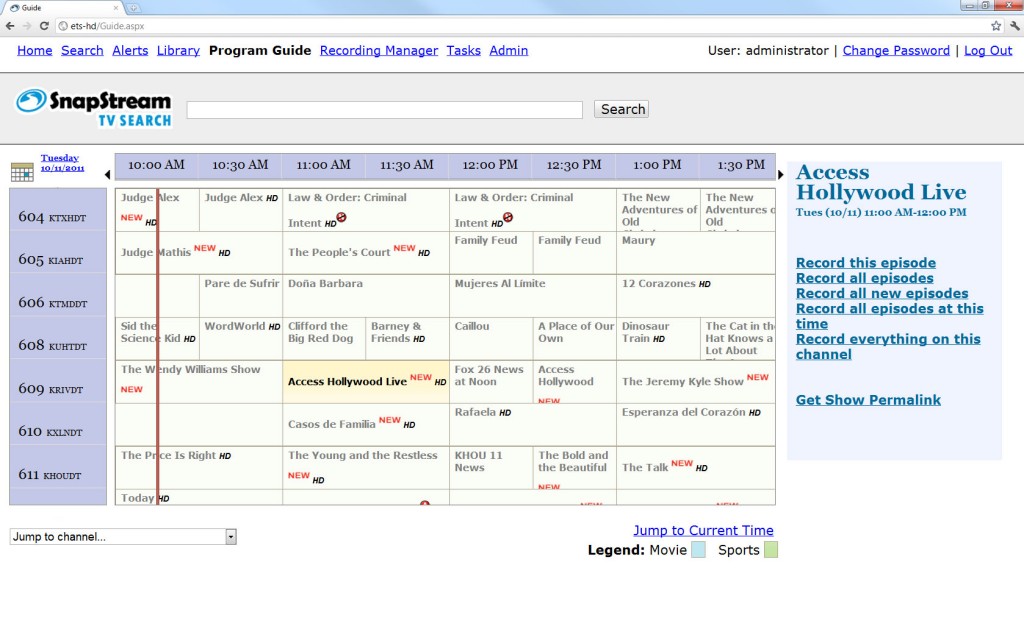Select The People's Court program cell
Image resolution: width=1024 pixels, height=640 pixels.
pyautogui.click(x=340, y=252)
